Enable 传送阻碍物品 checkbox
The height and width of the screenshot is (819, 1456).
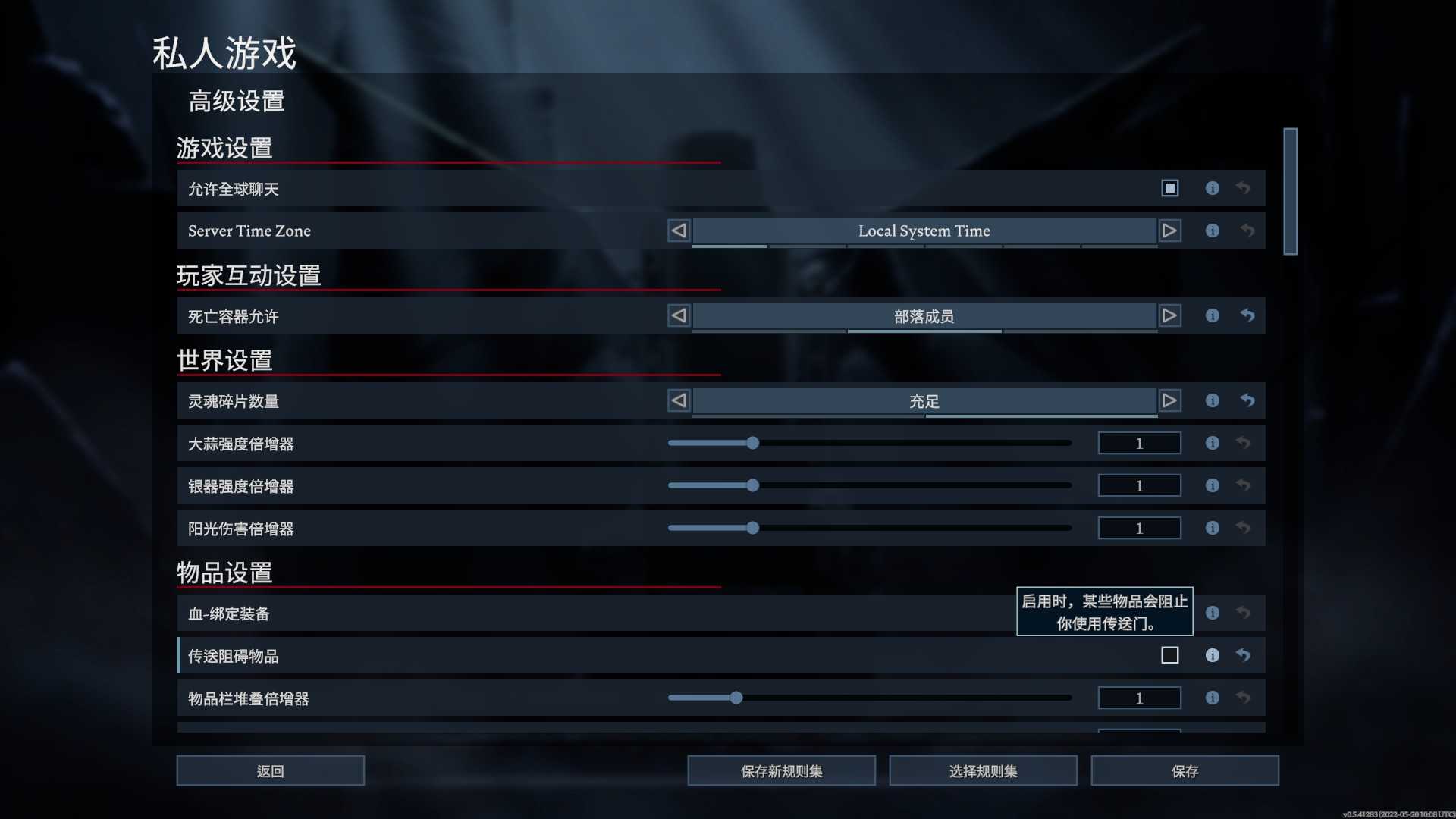tap(1169, 655)
